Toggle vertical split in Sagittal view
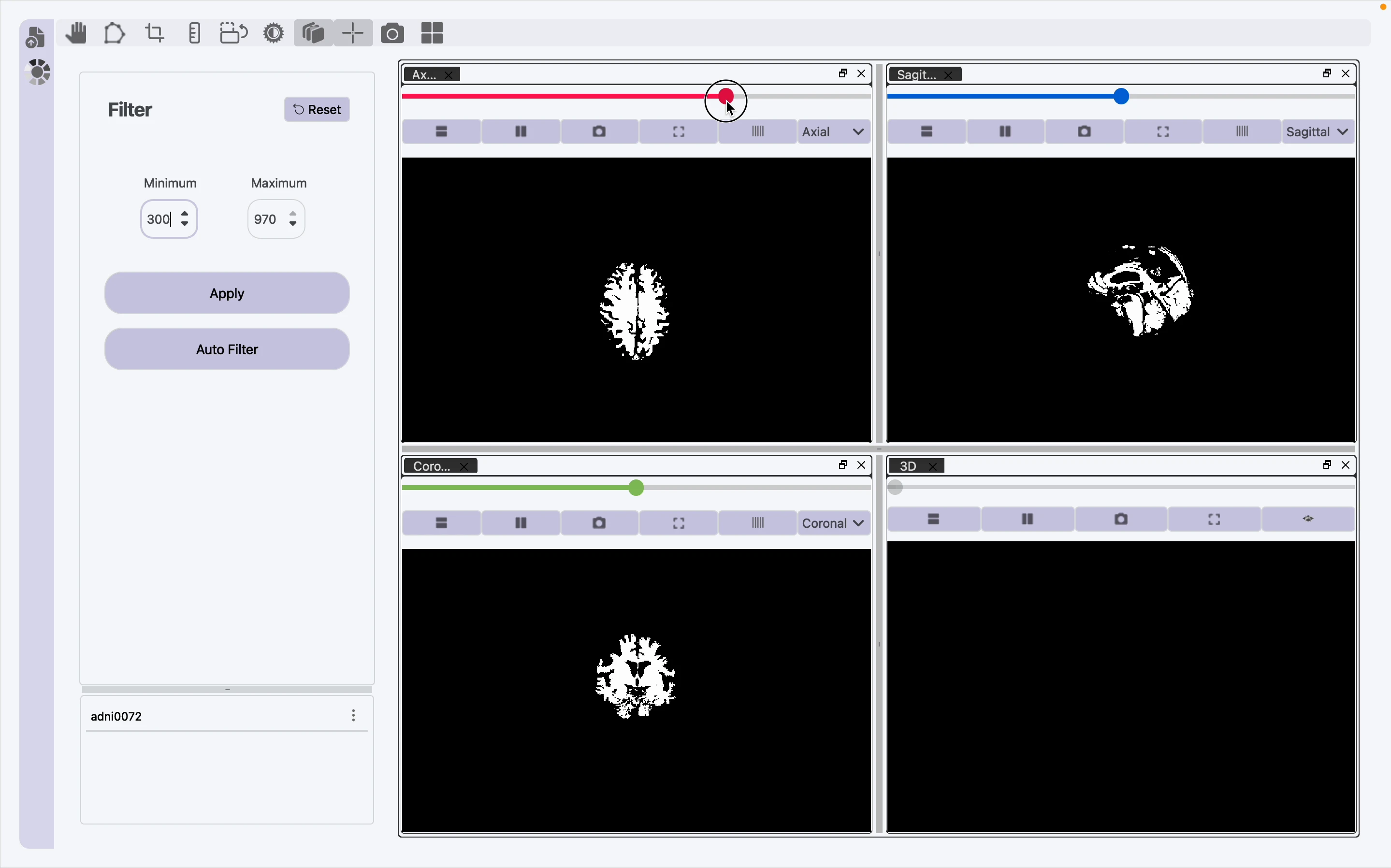1391x868 pixels. [x=1005, y=132]
